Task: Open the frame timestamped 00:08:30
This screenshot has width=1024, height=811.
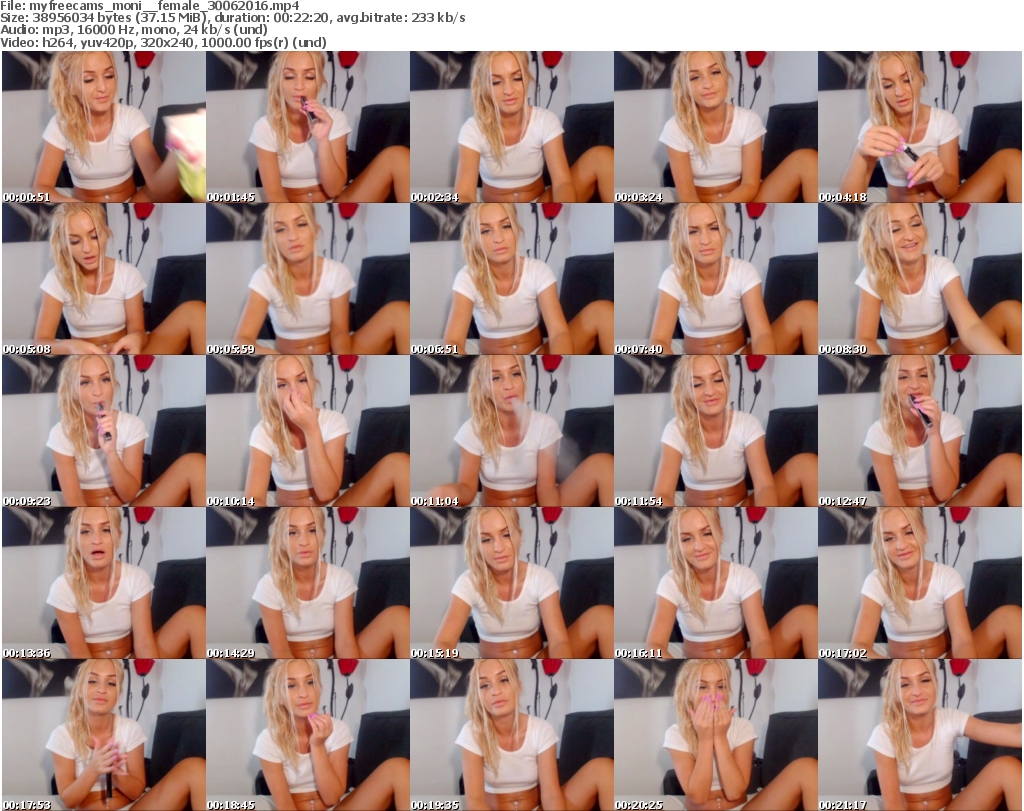Action: [x=919, y=279]
